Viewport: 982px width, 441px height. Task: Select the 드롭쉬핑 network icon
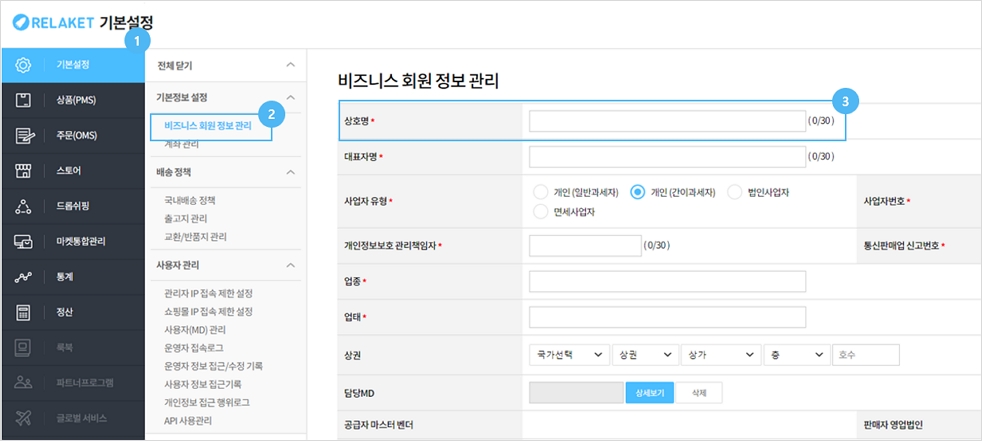point(24,206)
